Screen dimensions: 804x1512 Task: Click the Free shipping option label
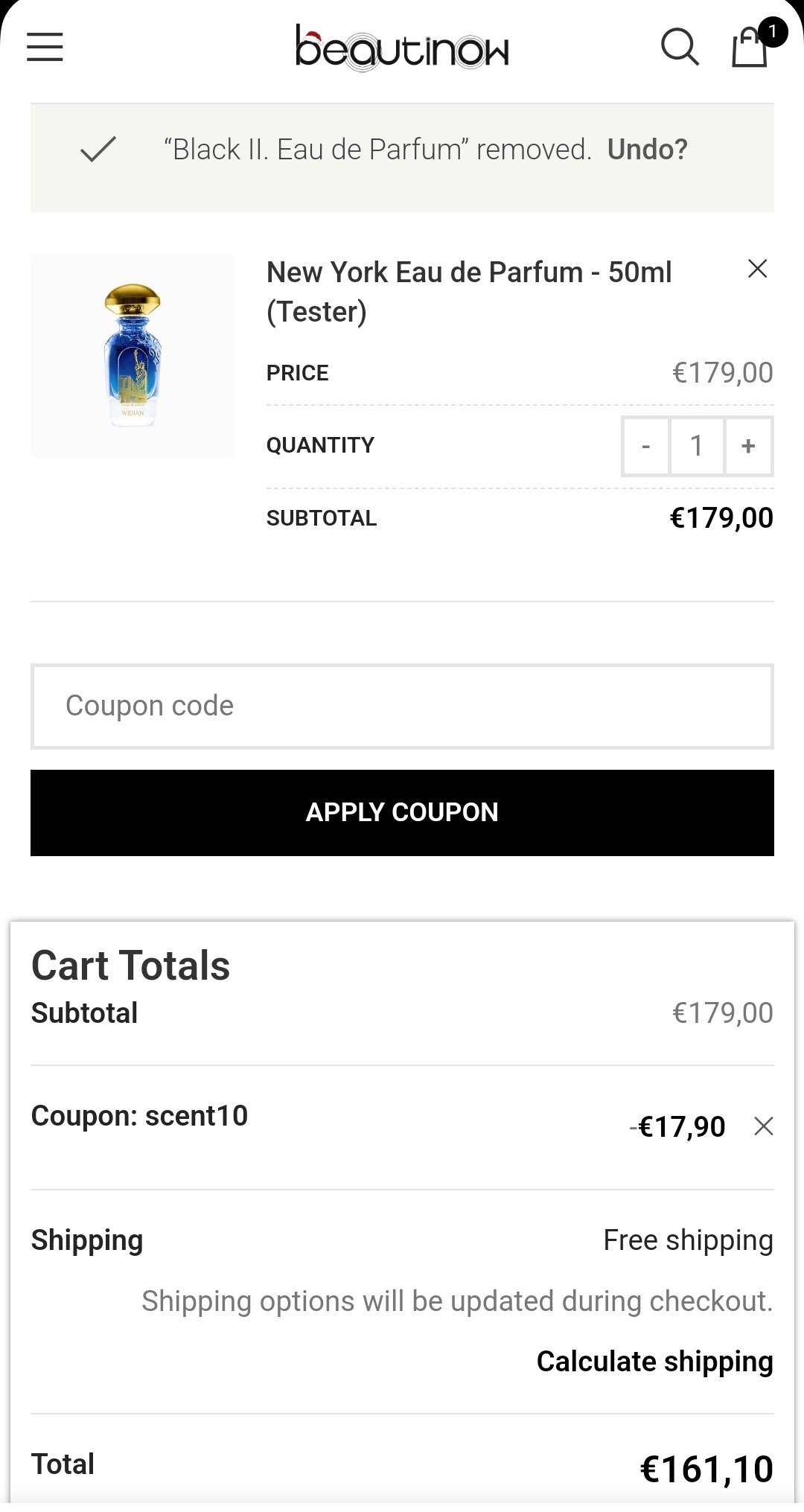688,1240
